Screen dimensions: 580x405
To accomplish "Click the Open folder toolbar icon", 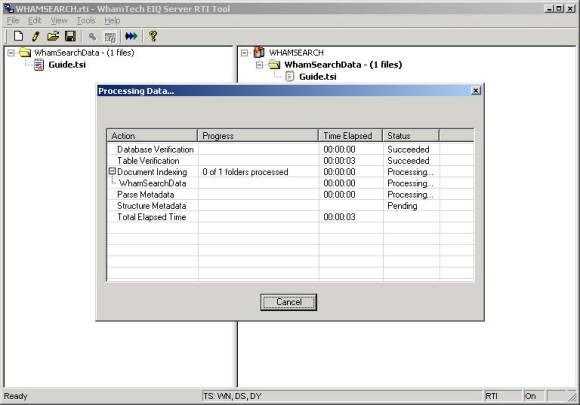I will (53, 36).
